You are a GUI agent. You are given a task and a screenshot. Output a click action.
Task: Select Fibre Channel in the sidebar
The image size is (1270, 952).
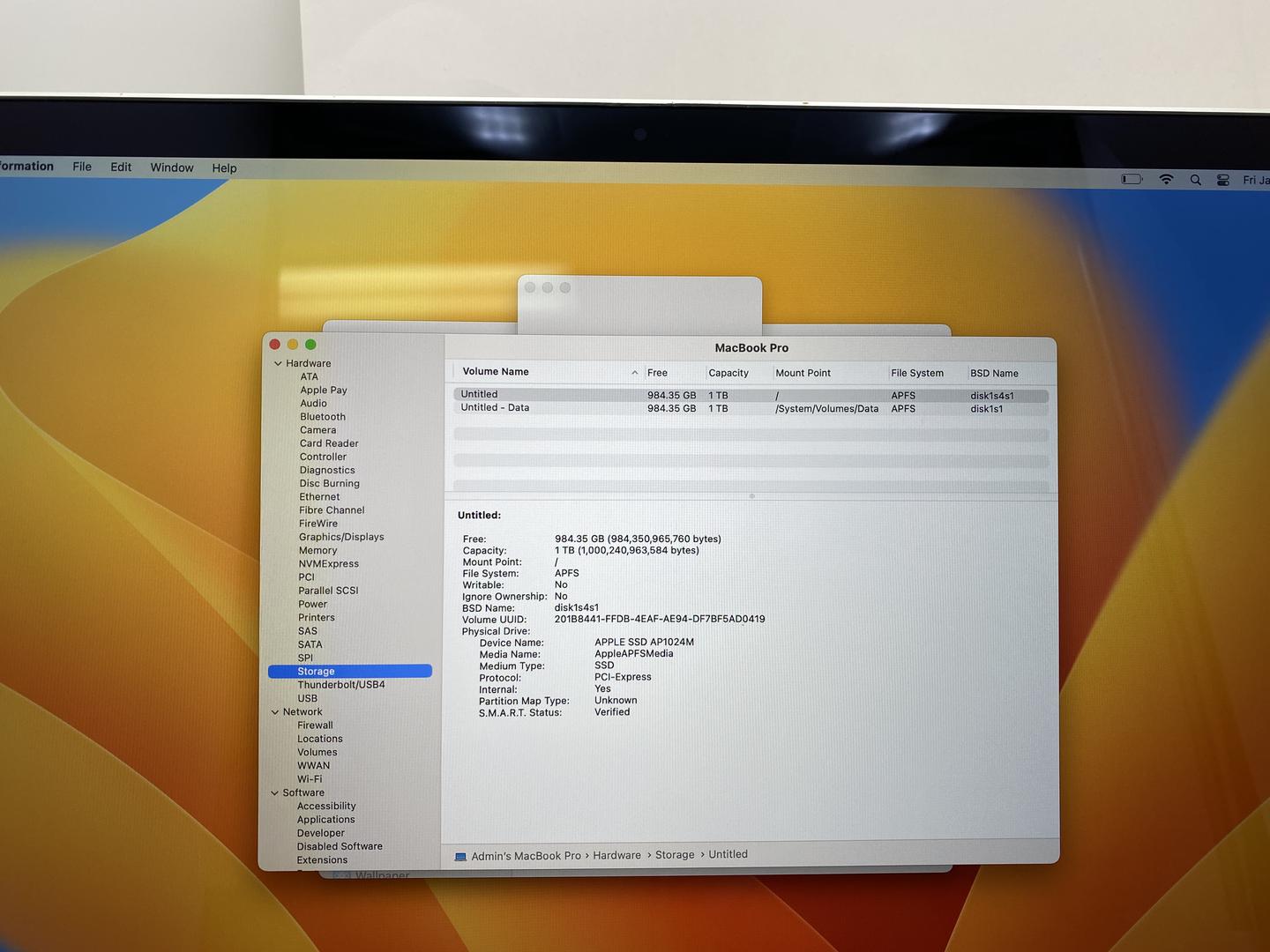(x=332, y=509)
